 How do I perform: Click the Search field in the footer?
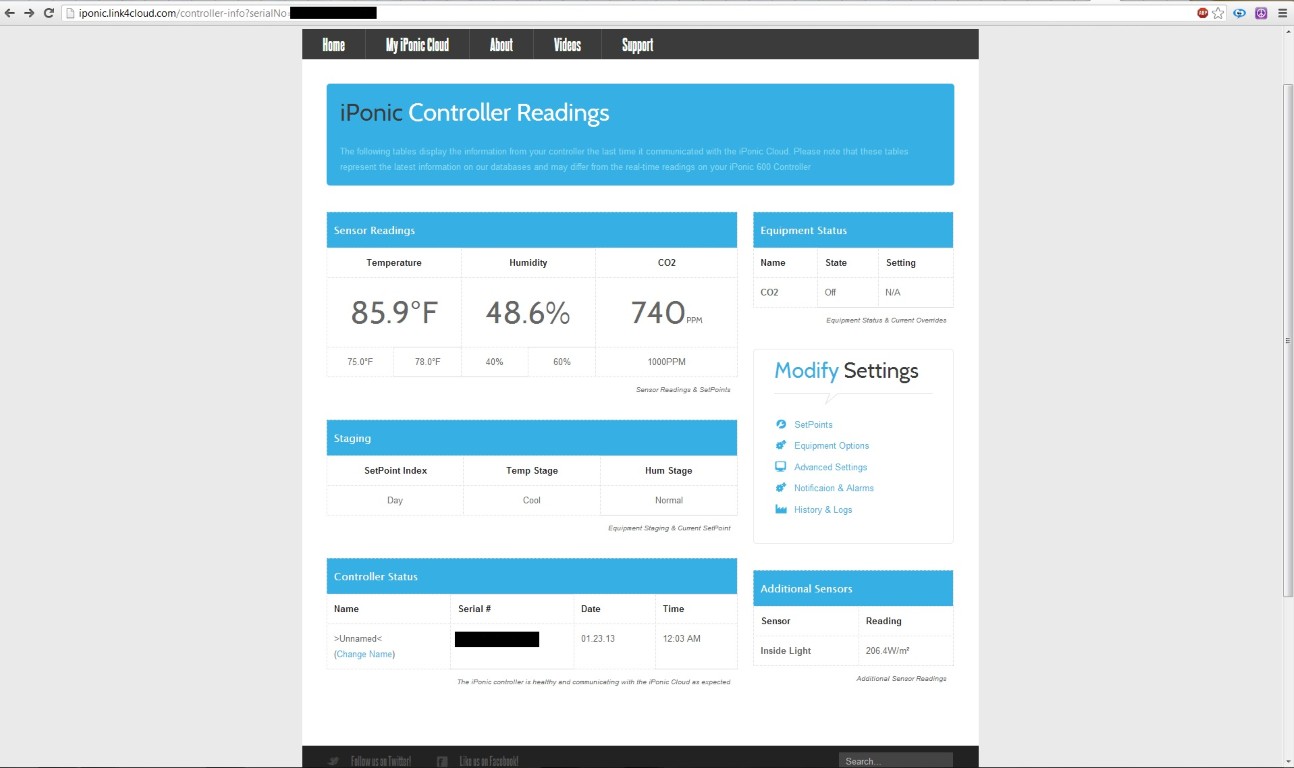[895, 761]
